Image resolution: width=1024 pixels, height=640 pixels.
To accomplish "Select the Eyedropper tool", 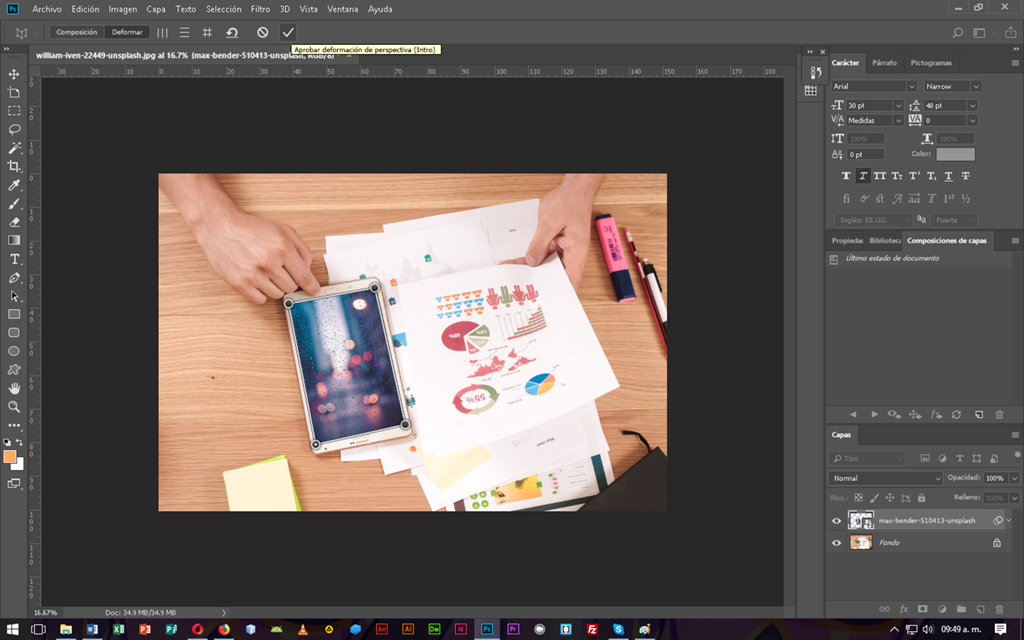I will 14,185.
